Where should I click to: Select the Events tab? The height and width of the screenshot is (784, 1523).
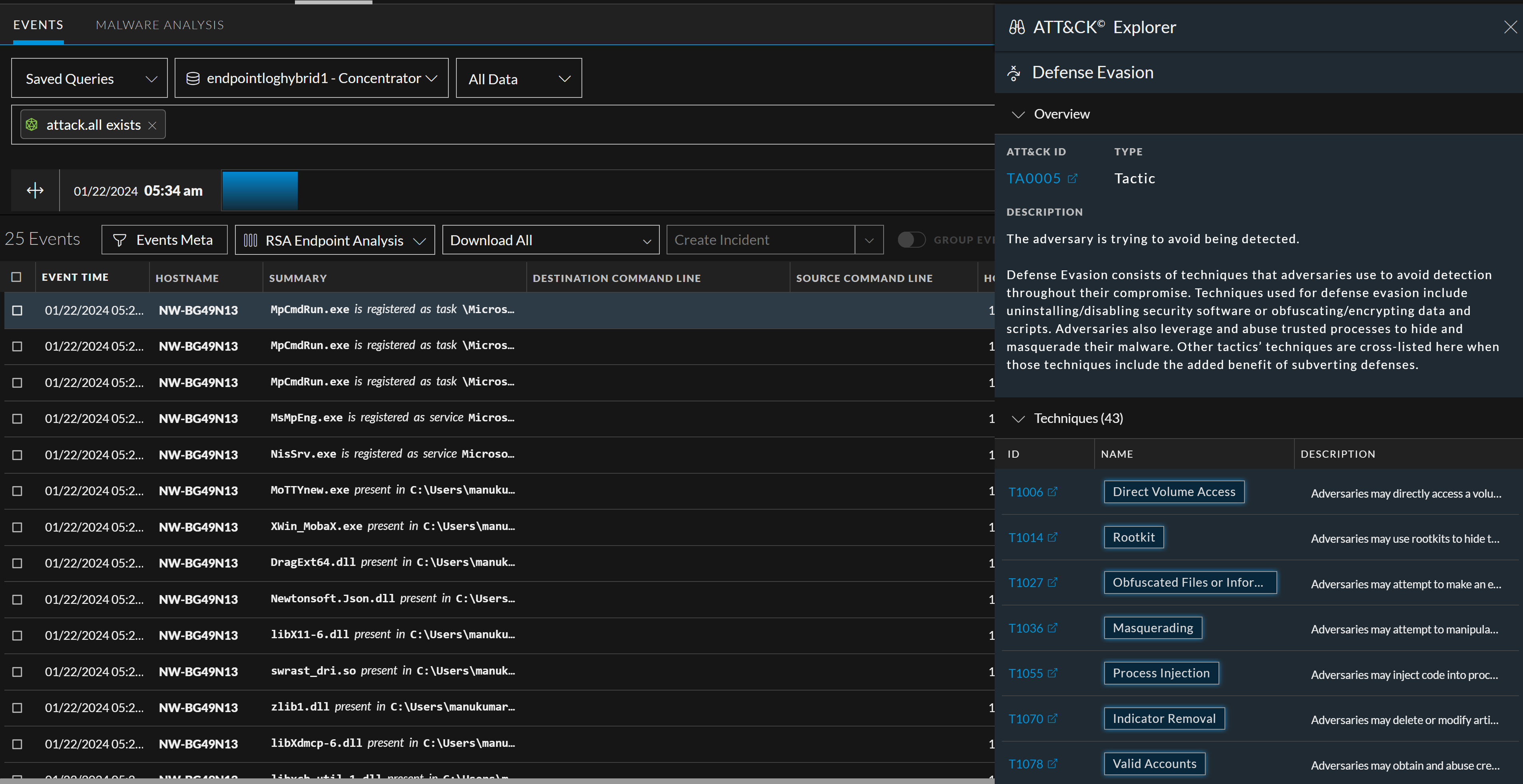[38, 25]
